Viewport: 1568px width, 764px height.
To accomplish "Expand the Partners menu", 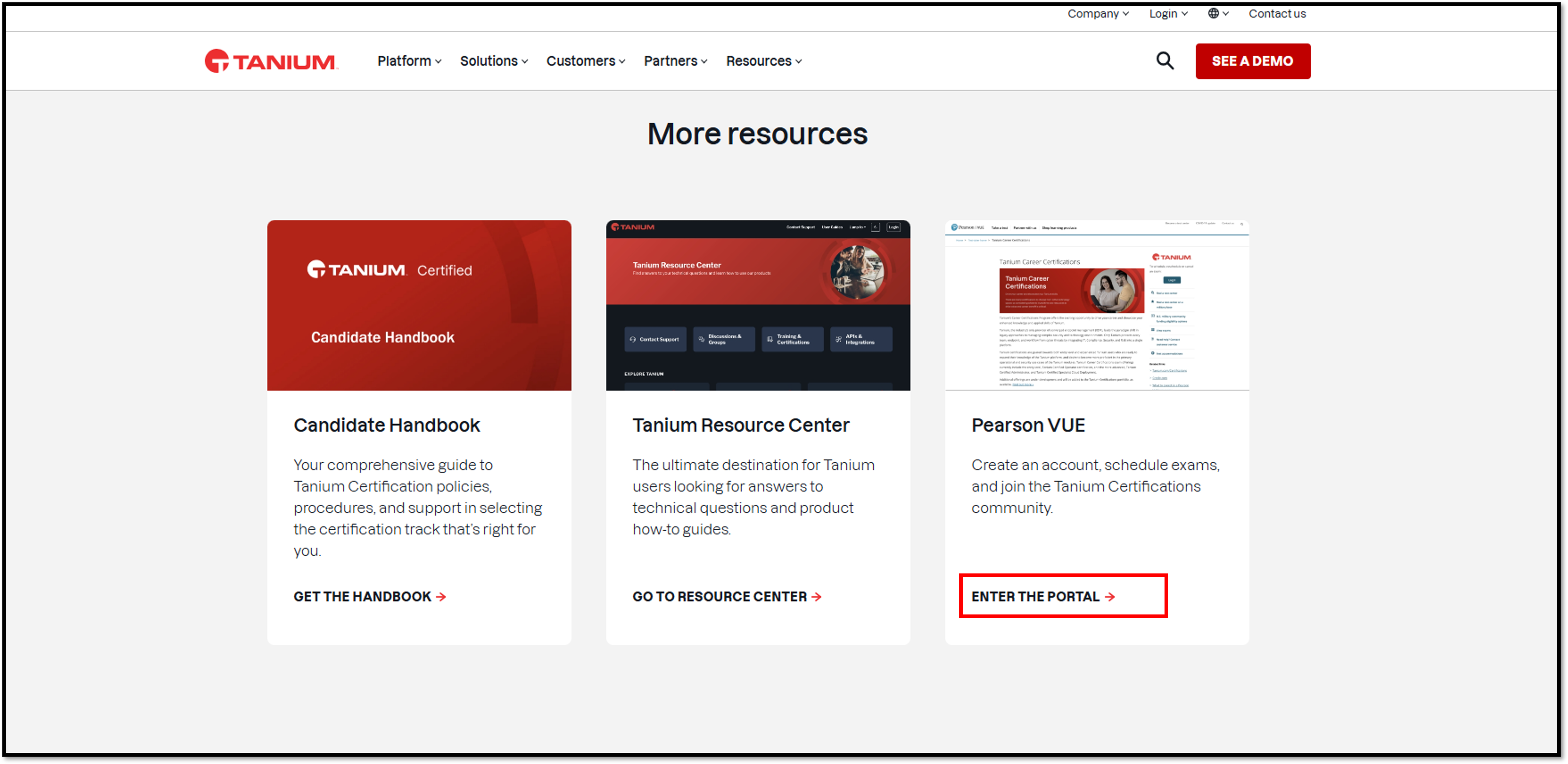I will [x=675, y=61].
